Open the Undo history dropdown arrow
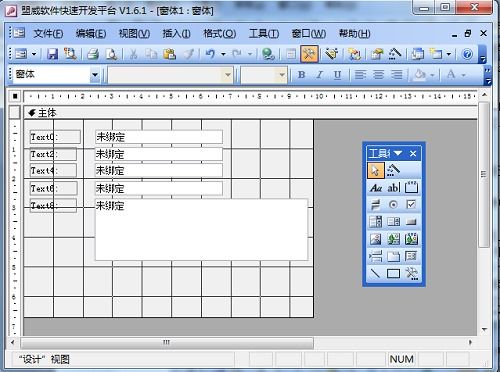Screen dimensions: 500x372 pyautogui.click(x=223, y=54)
